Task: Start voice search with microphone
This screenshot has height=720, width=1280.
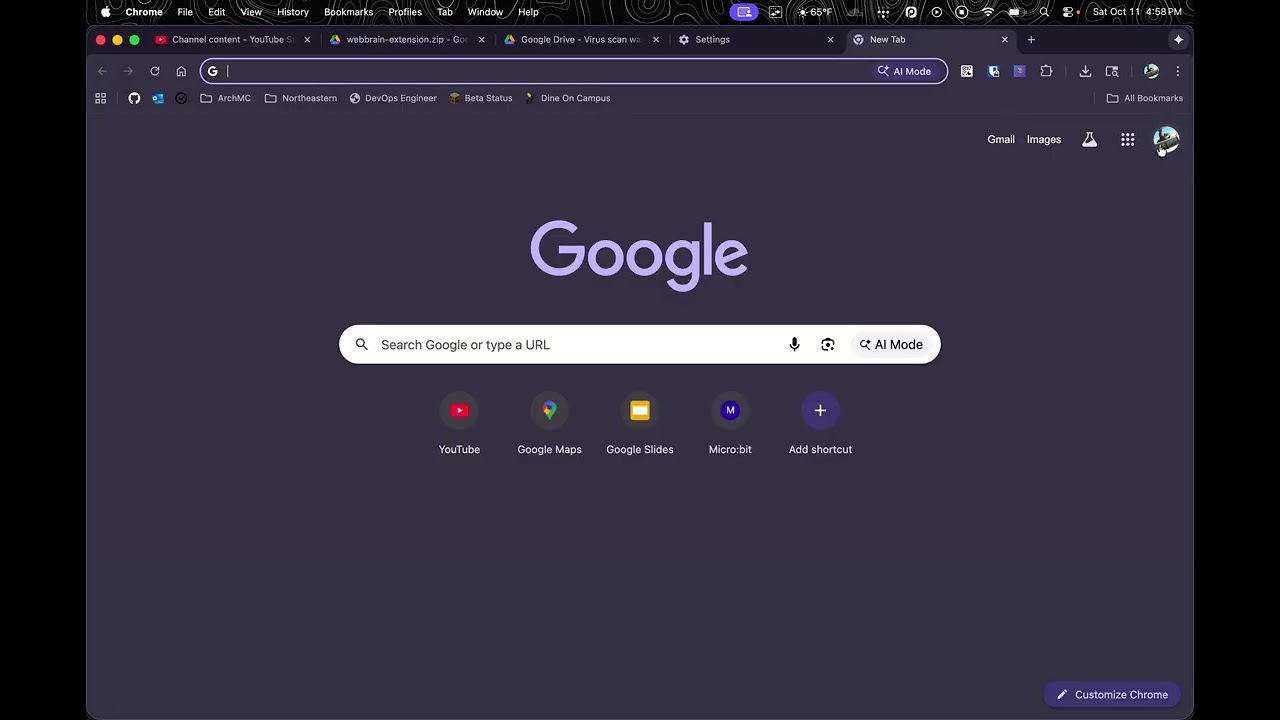Action: click(x=794, y=345)
